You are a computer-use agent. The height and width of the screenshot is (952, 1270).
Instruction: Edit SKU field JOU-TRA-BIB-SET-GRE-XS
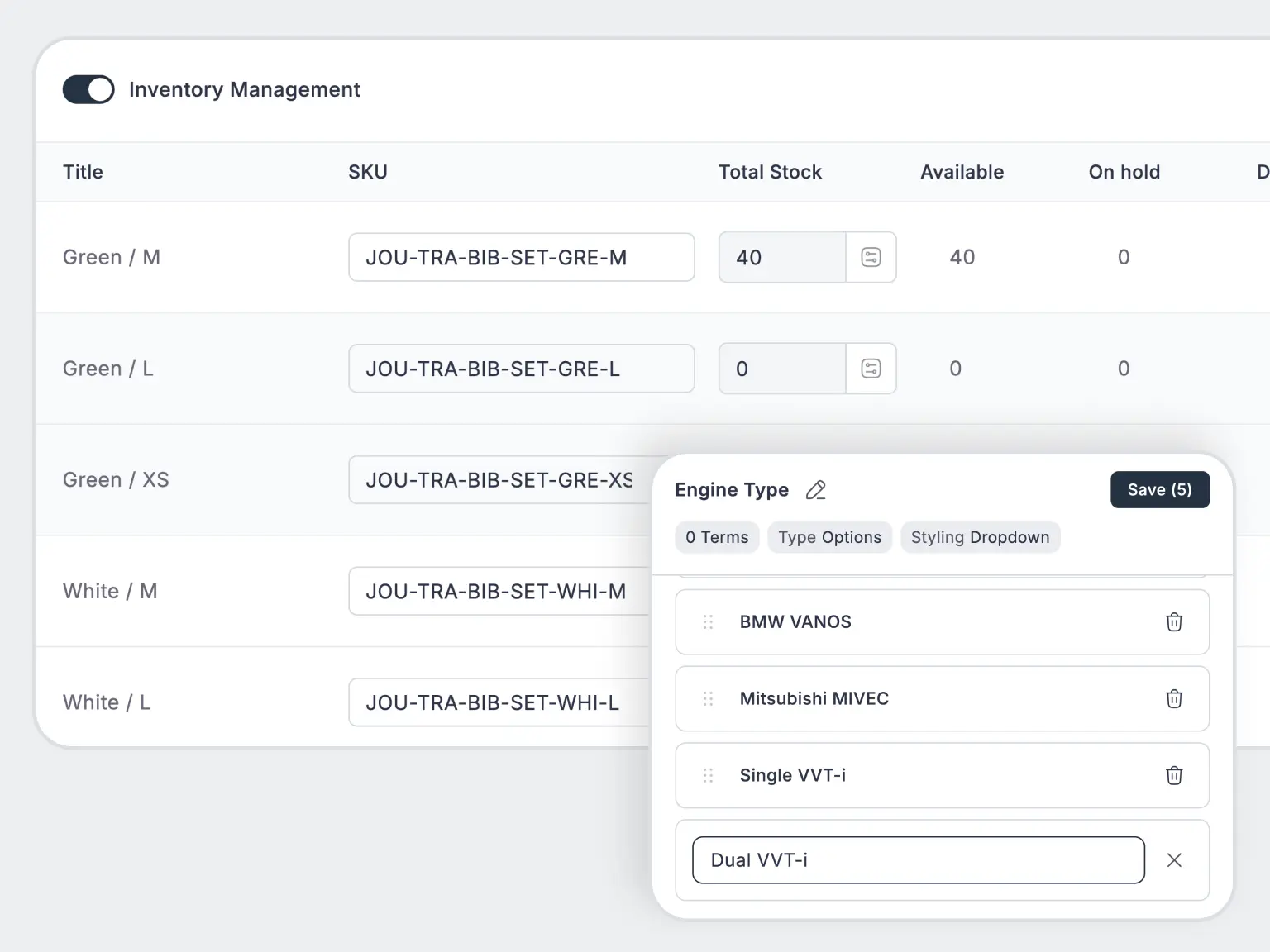[x=501, y=479]
